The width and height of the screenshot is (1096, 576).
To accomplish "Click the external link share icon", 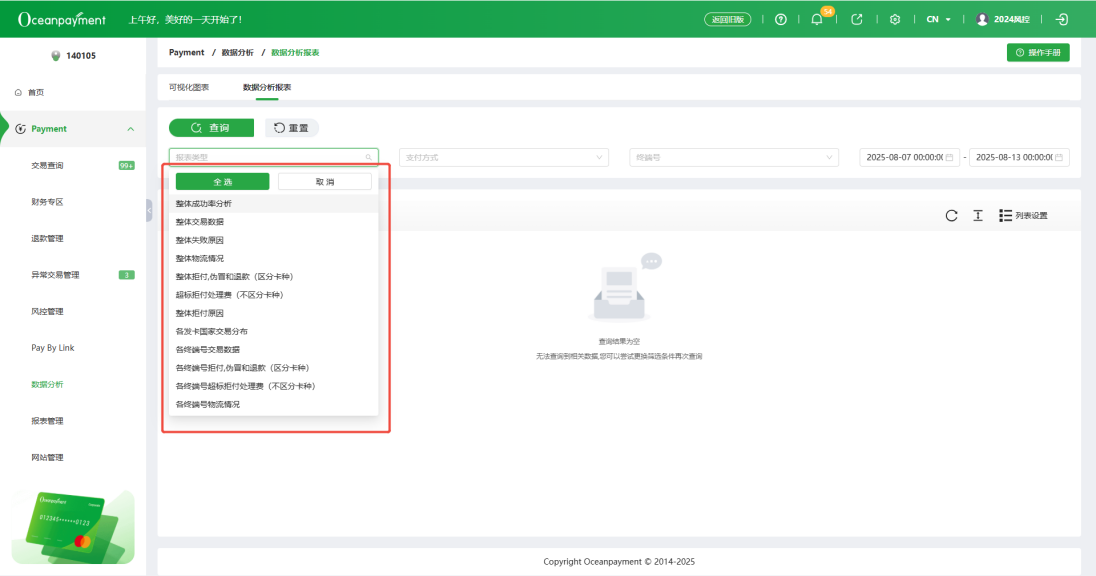I will 856,20.
